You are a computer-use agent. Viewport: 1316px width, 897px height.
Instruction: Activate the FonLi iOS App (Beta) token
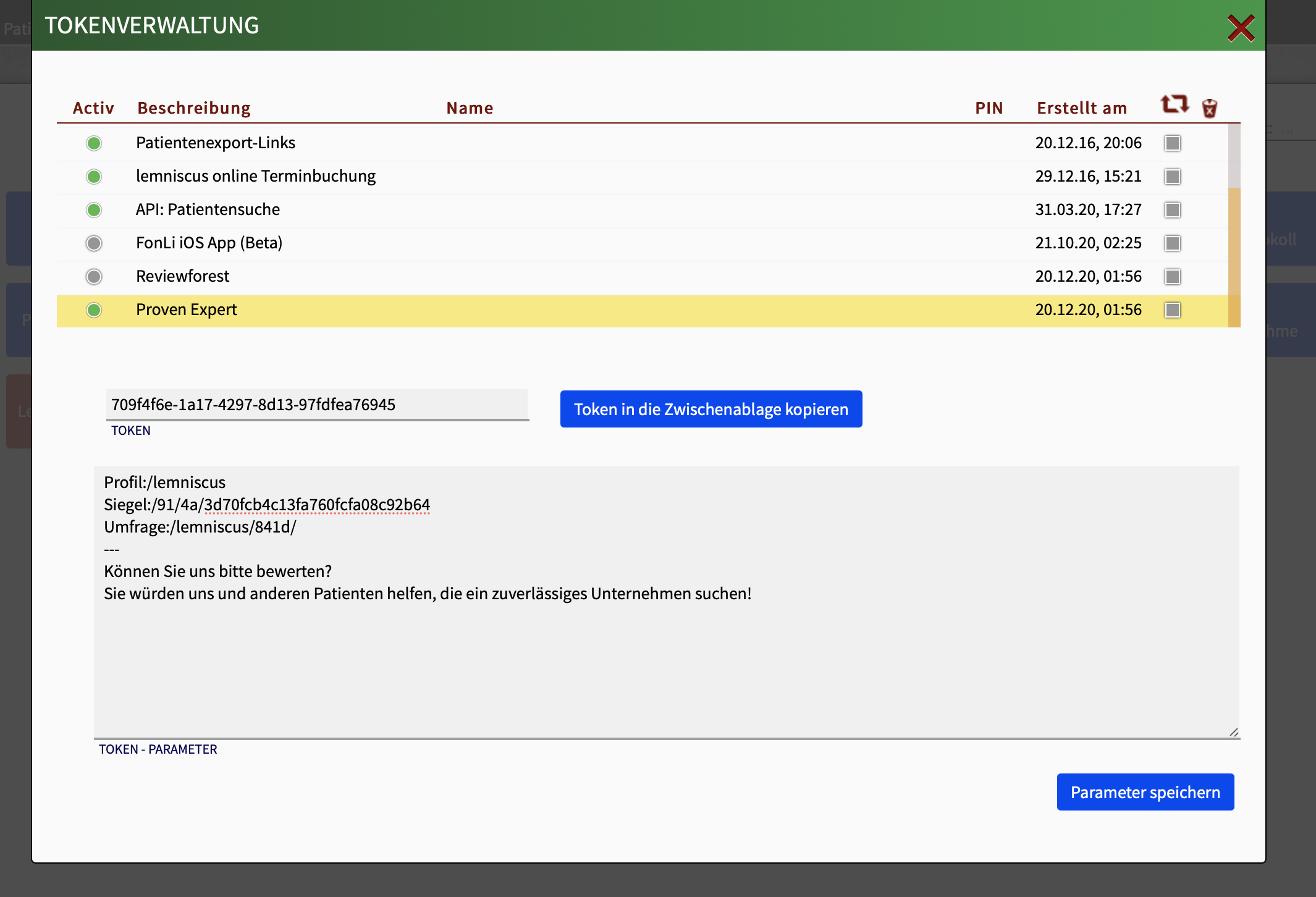94,243
